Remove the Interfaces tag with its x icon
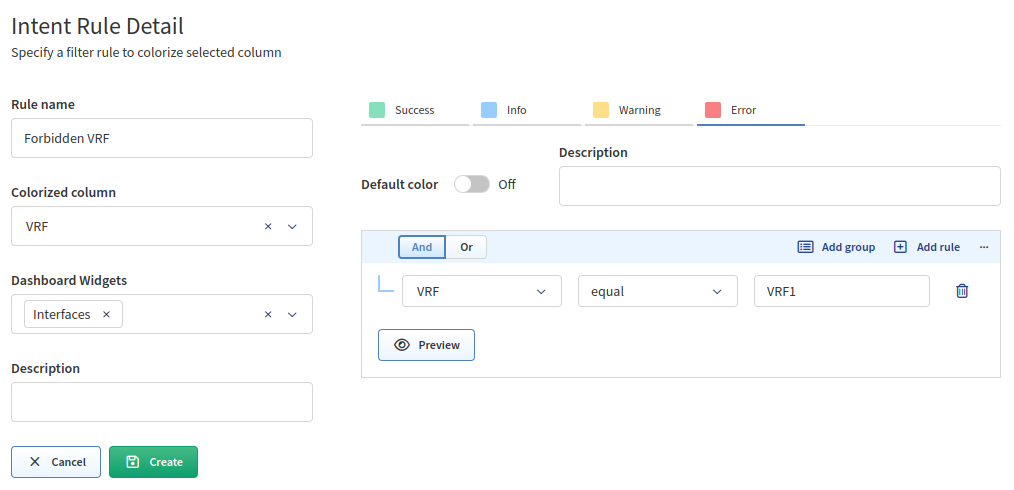 106,314
